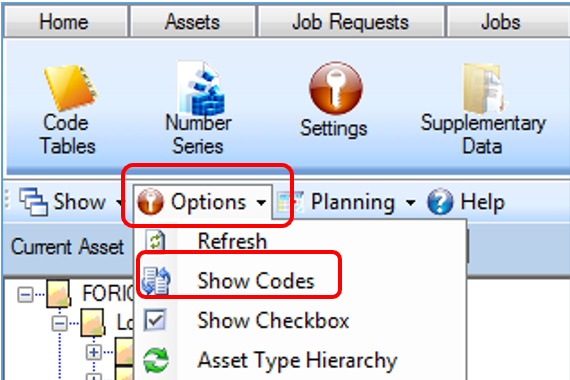This screenshot has height=380, width=570.
Task: Click the blue Help question mark icon
Action: 440,201
